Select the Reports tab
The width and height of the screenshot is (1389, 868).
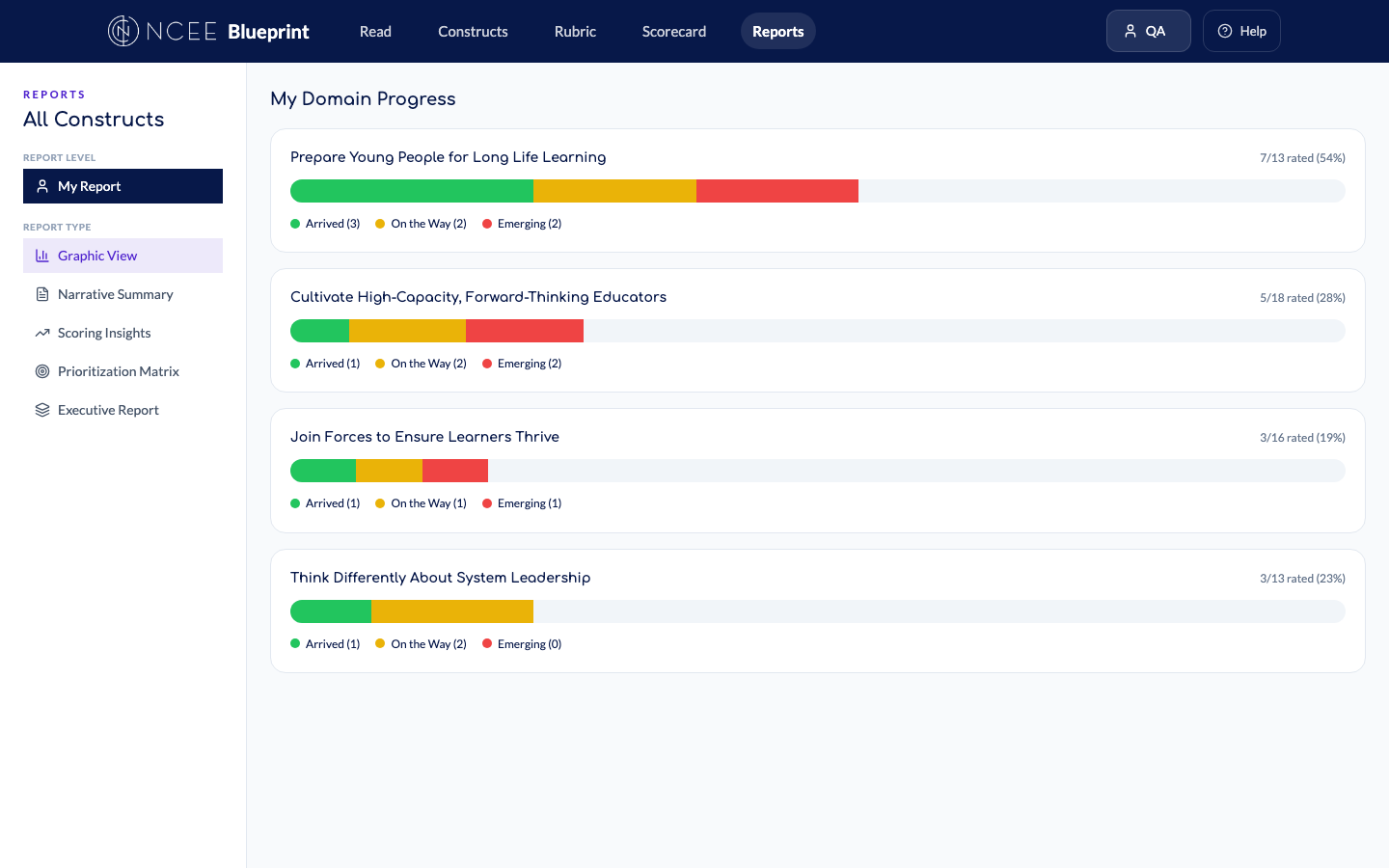coord(777,31)
